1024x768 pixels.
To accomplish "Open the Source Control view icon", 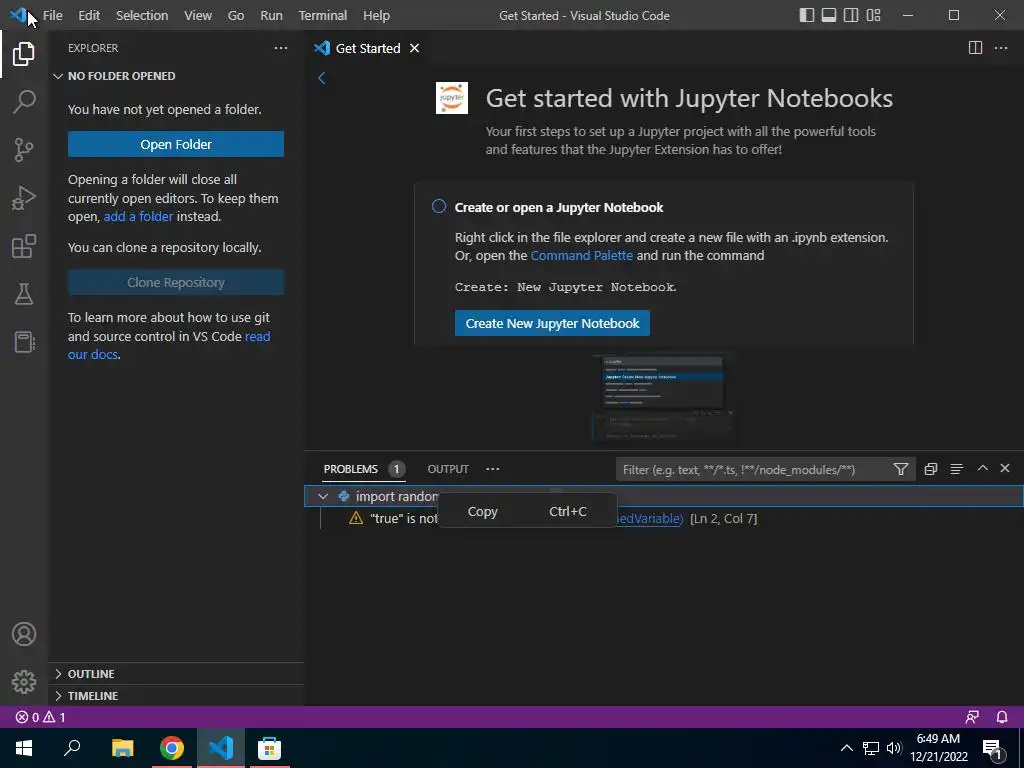I will (x=24, y=150).
